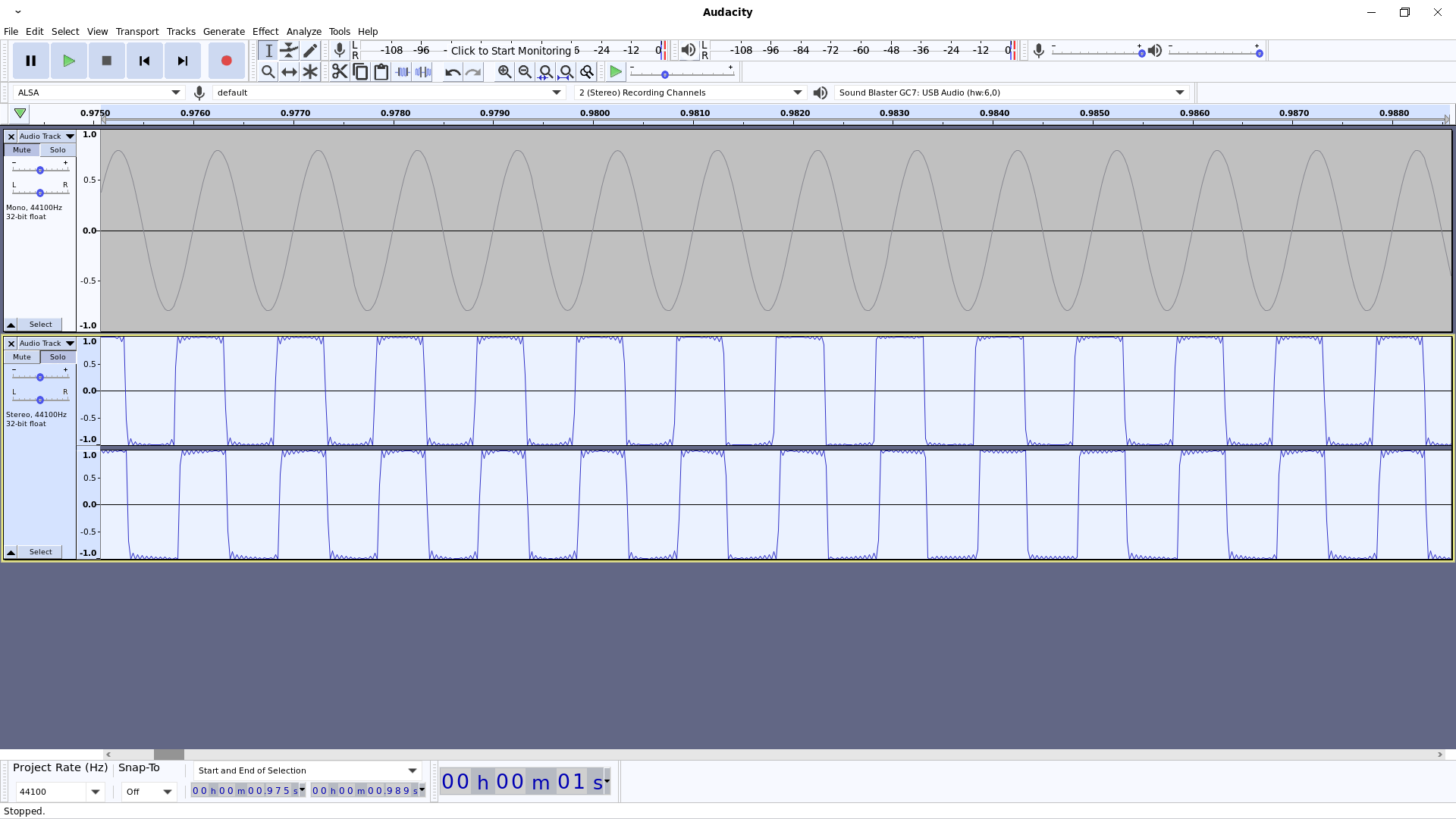Open the Analyze menu
Image resolution: width=1456 pixels, height=819 pixels.
point(304,31)
